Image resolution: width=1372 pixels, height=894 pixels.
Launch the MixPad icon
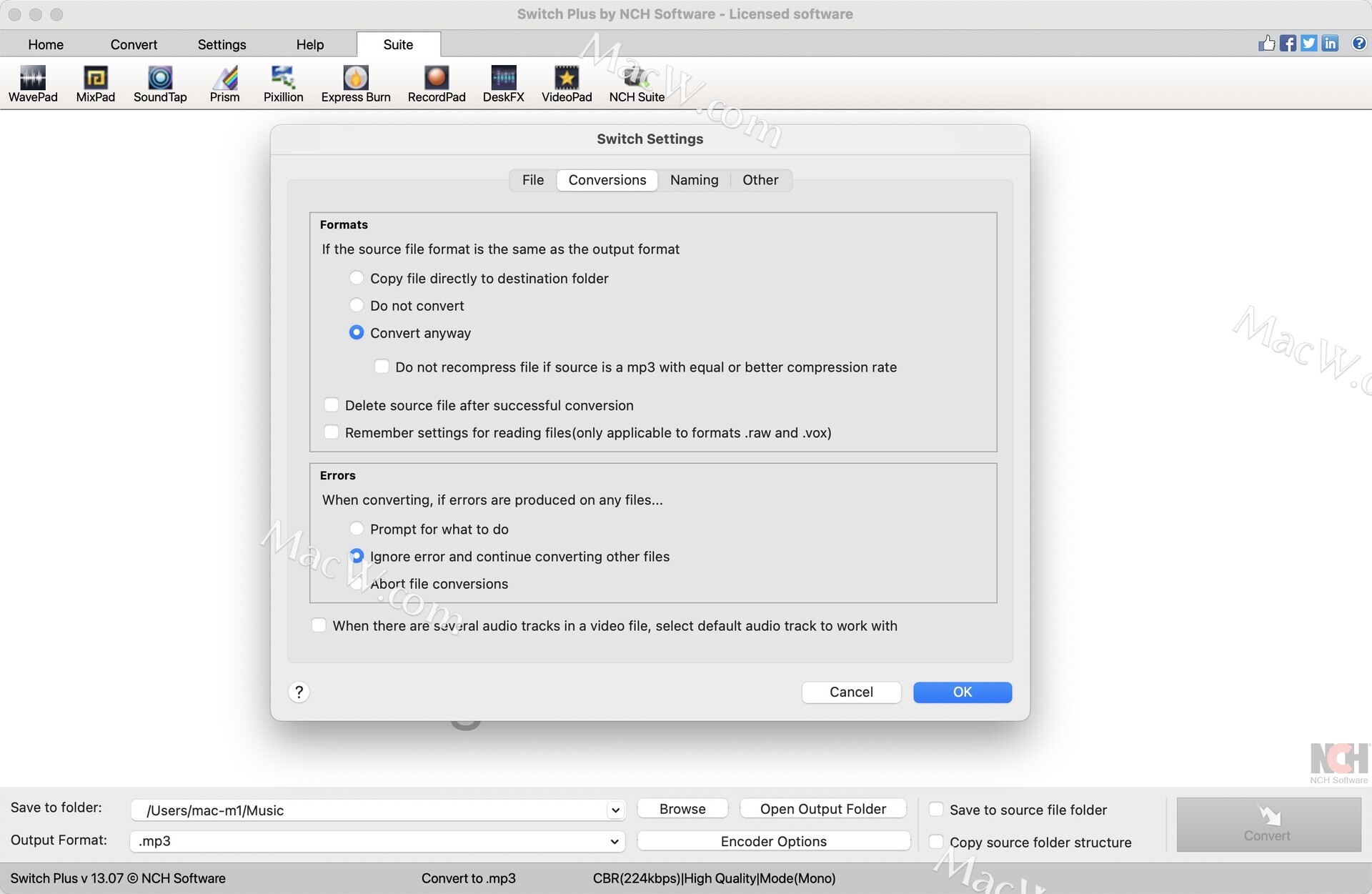tap(95, 84)
